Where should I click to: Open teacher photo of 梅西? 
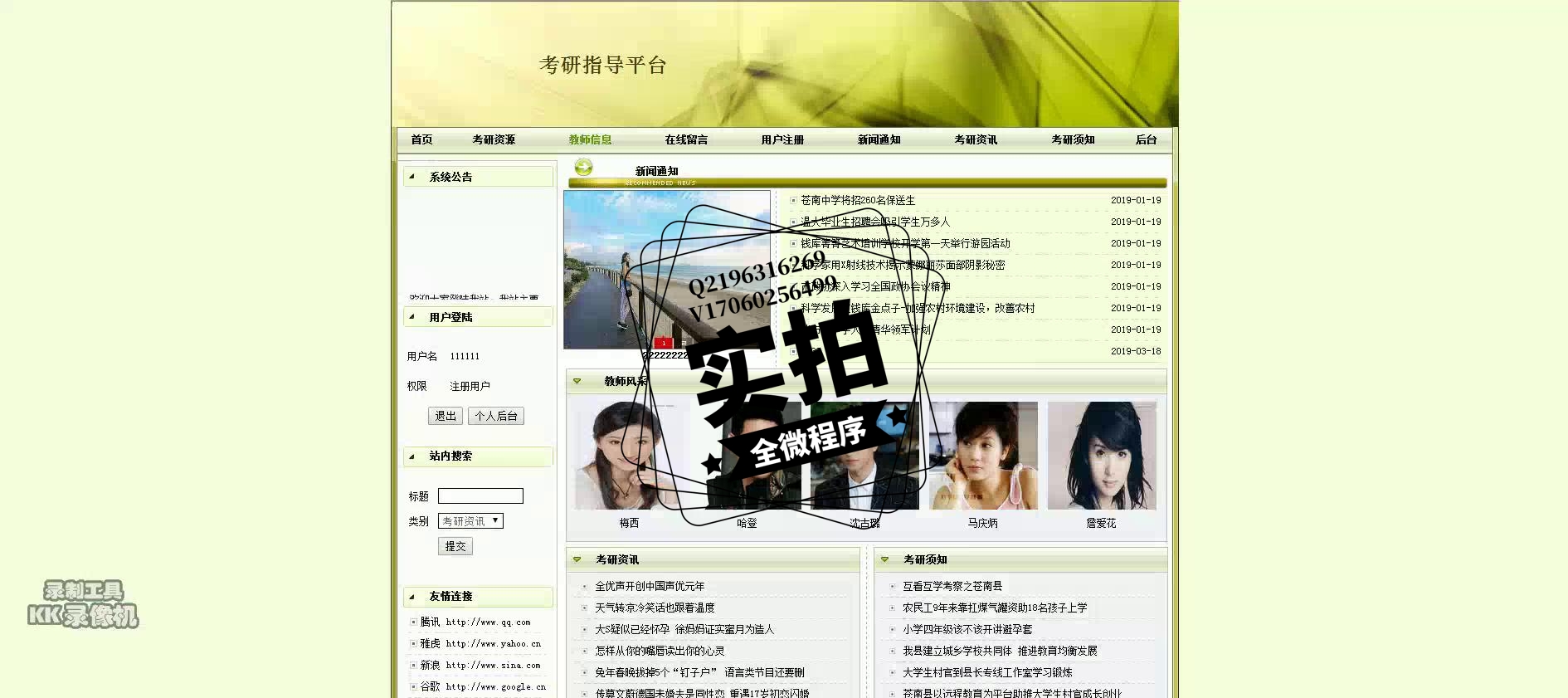tap(629, 456)
